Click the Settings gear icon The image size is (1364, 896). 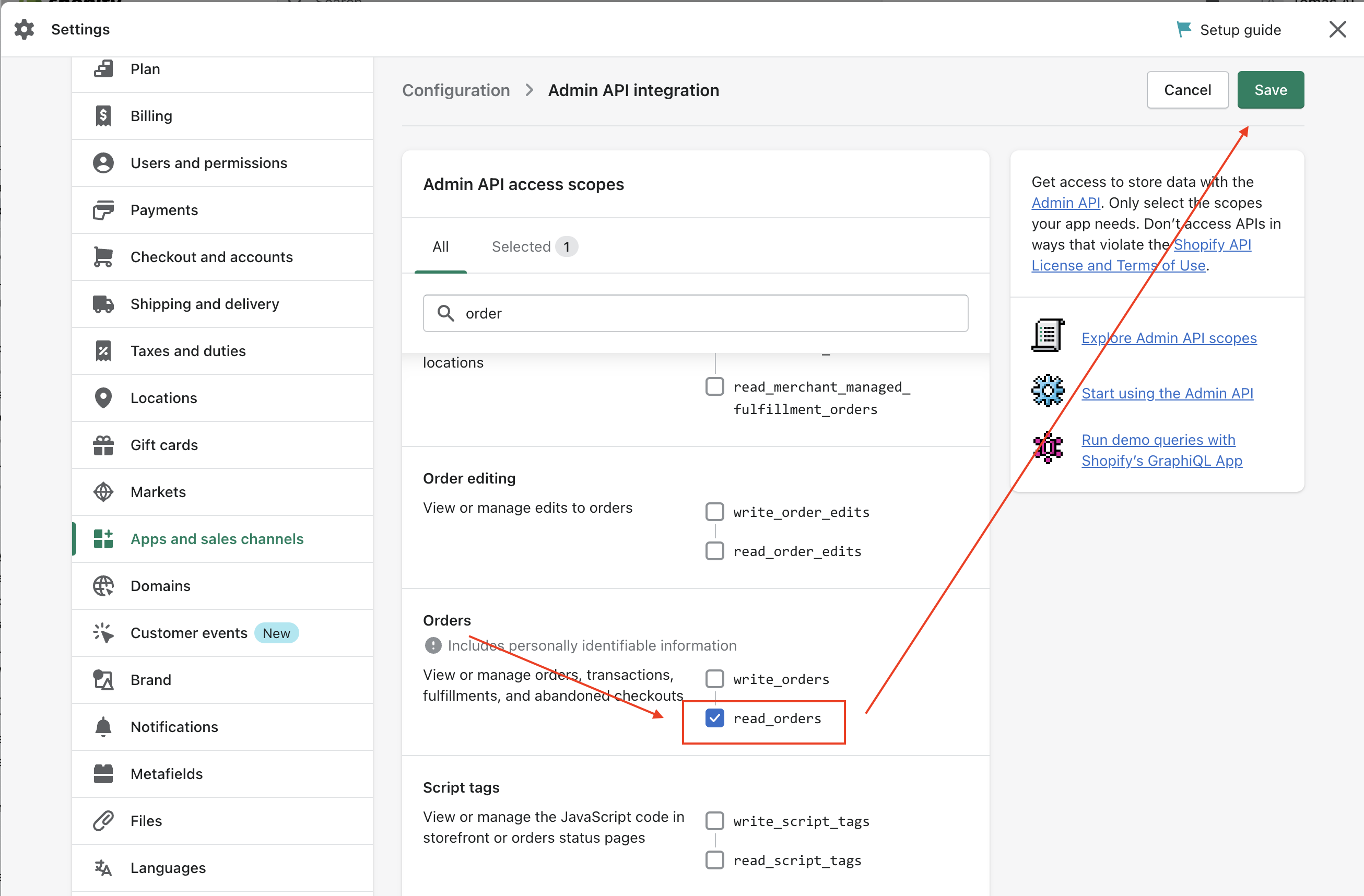point(24,29)
